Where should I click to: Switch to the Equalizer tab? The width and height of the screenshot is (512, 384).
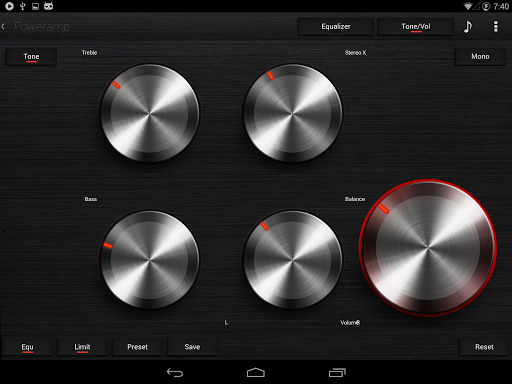[x=336, y=26]
